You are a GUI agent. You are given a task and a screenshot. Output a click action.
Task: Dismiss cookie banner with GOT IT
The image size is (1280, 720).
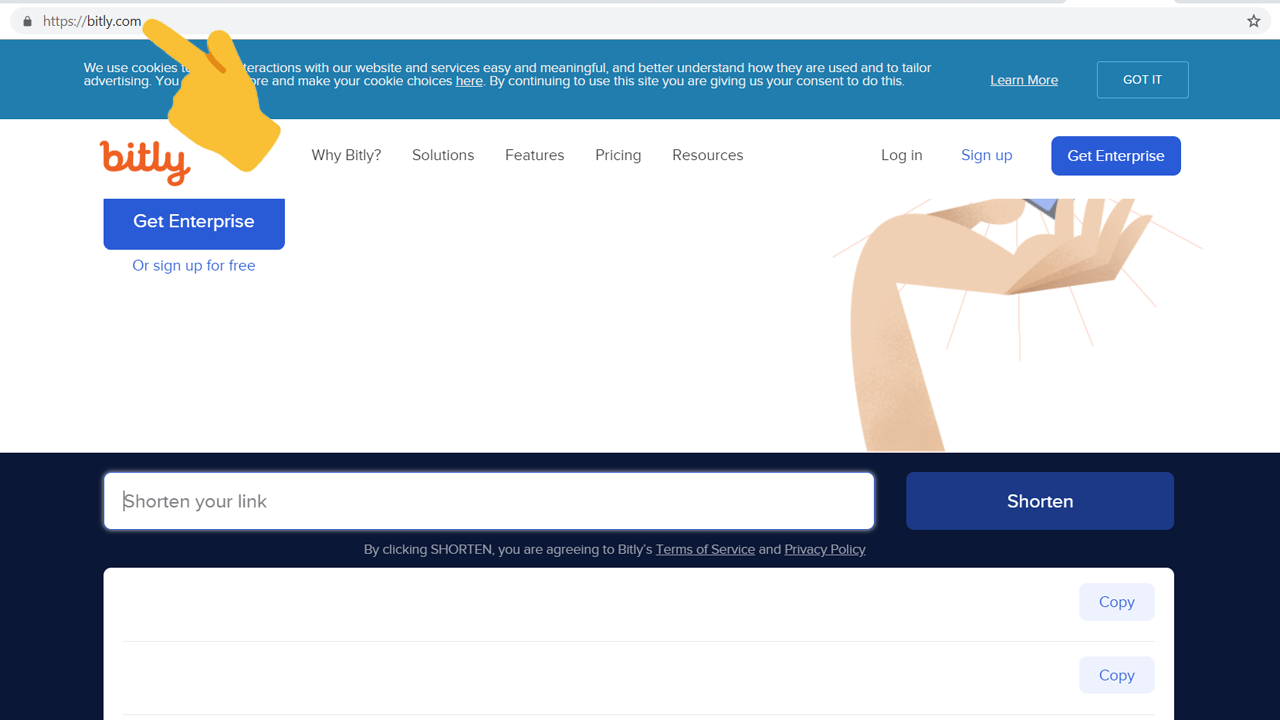click(x=1142, y=80)
